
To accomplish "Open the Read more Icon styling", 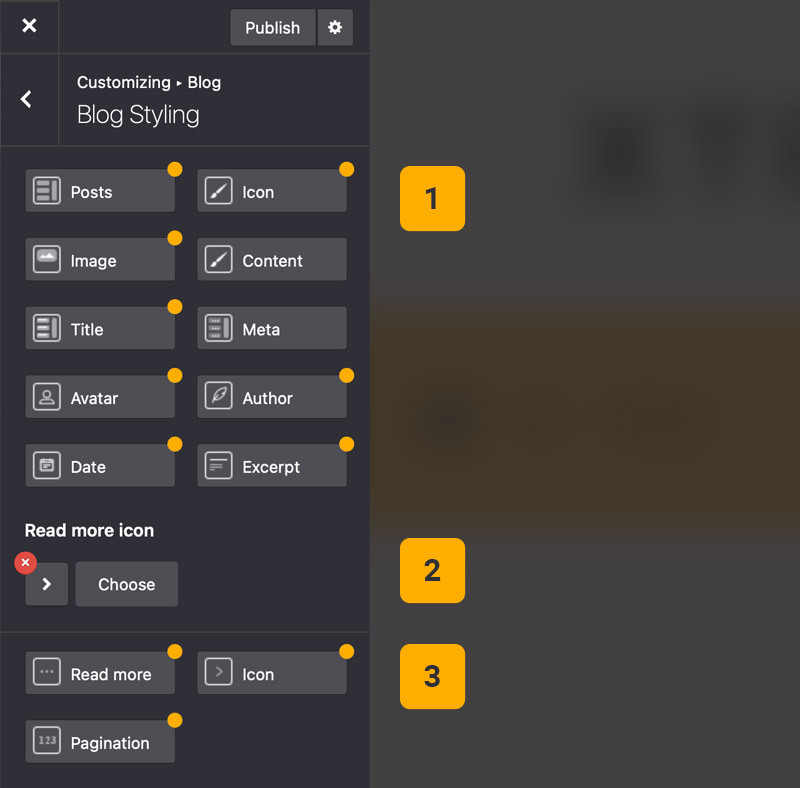I will [272, 674].
